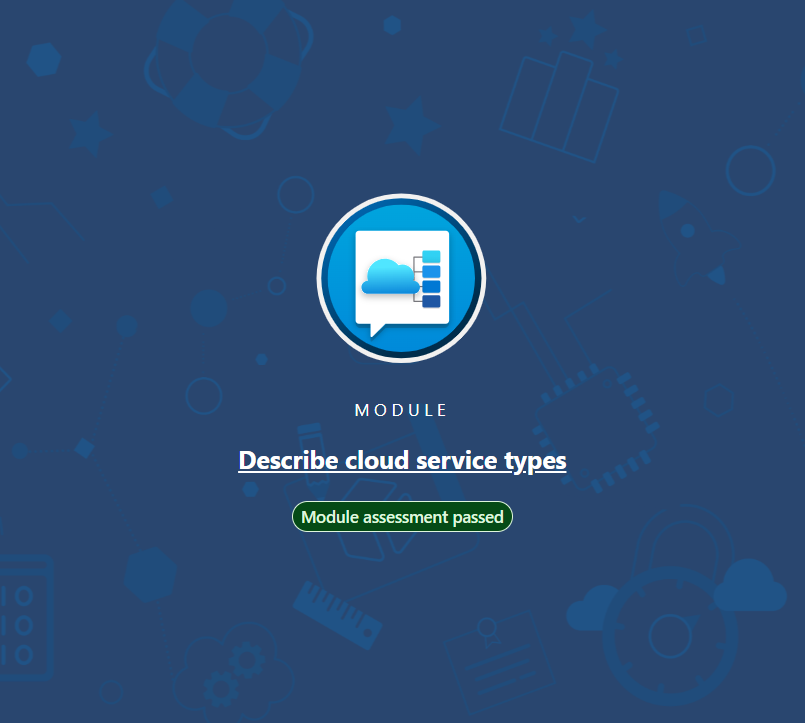Click the cloud icon in the module badge
805x723 pixels.
pyautogui.click(x=390, y=276)
